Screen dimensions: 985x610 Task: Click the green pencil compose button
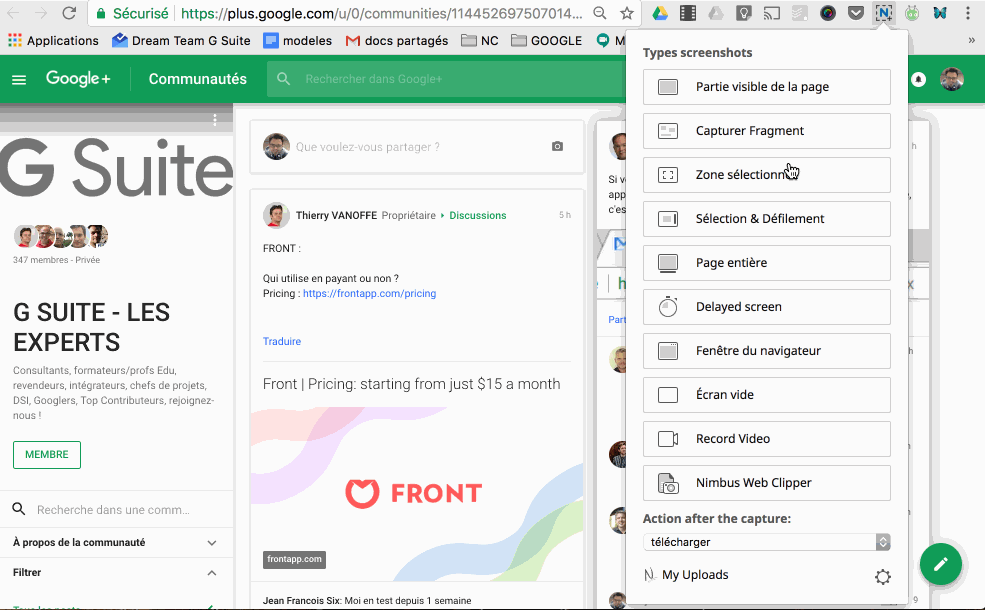pos(940,564)
